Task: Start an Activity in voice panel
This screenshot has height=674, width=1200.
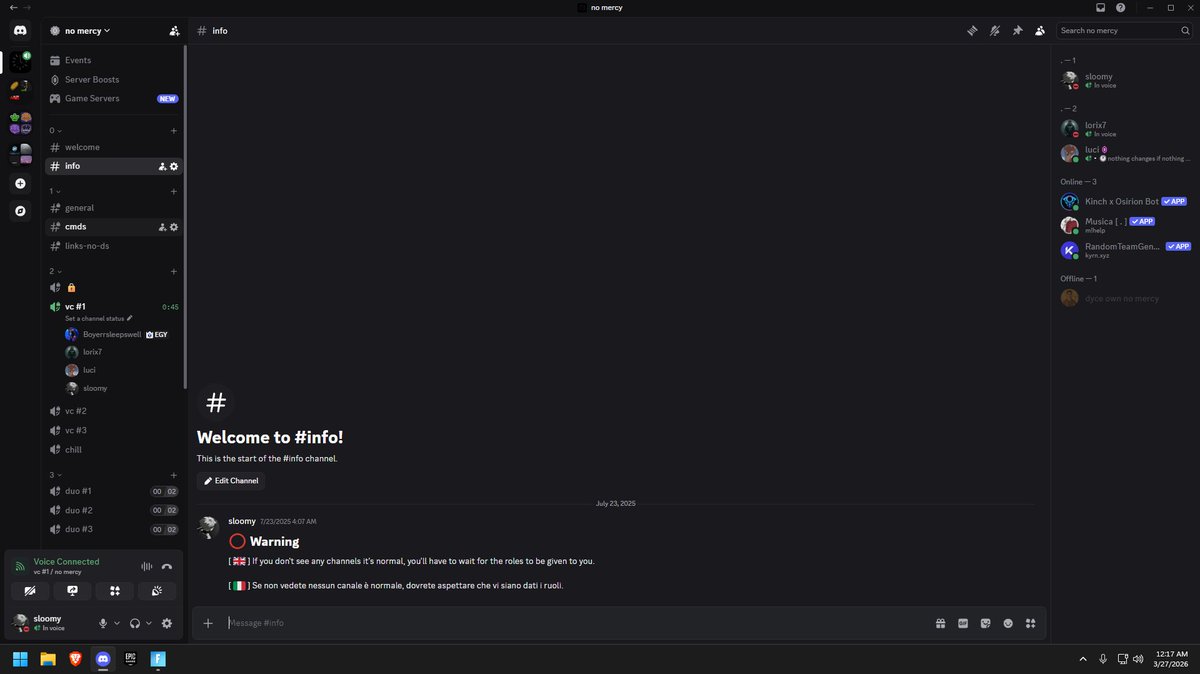Action: point(115,591)
